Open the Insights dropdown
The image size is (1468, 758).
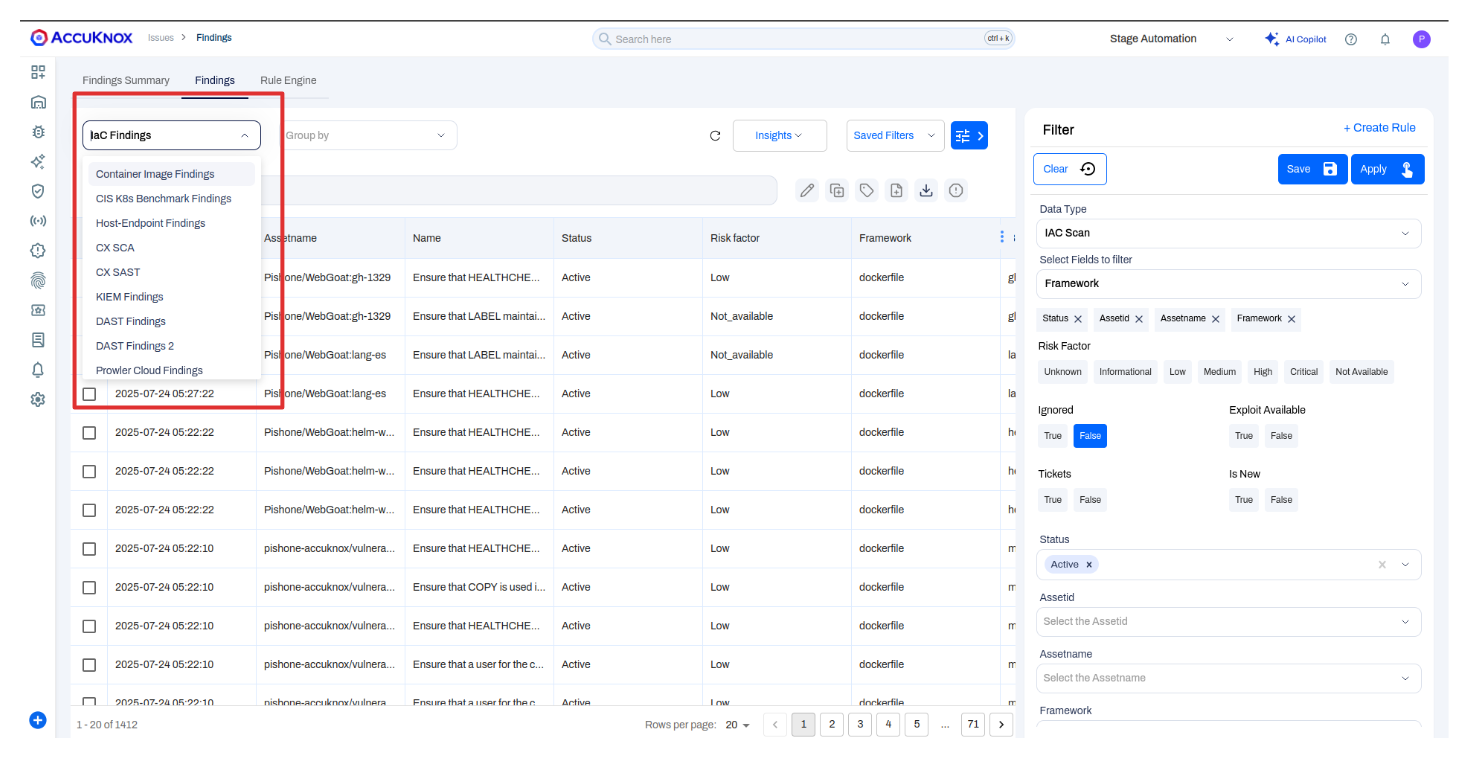click(779, 136)
